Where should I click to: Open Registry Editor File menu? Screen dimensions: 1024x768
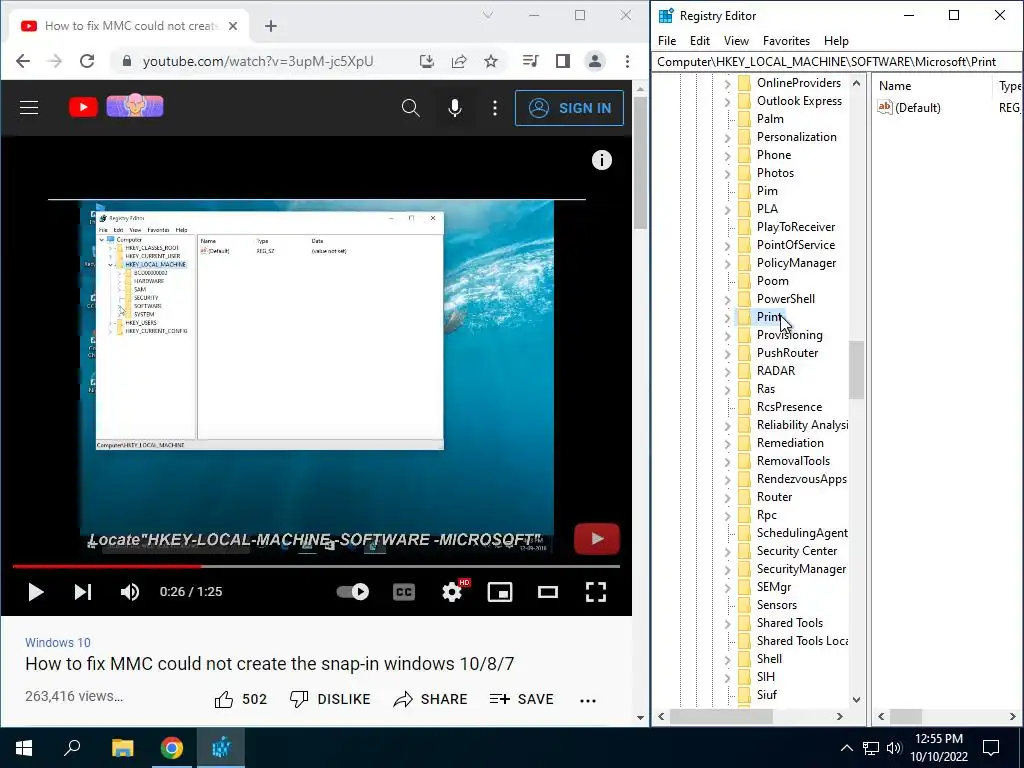click(667, 40)
